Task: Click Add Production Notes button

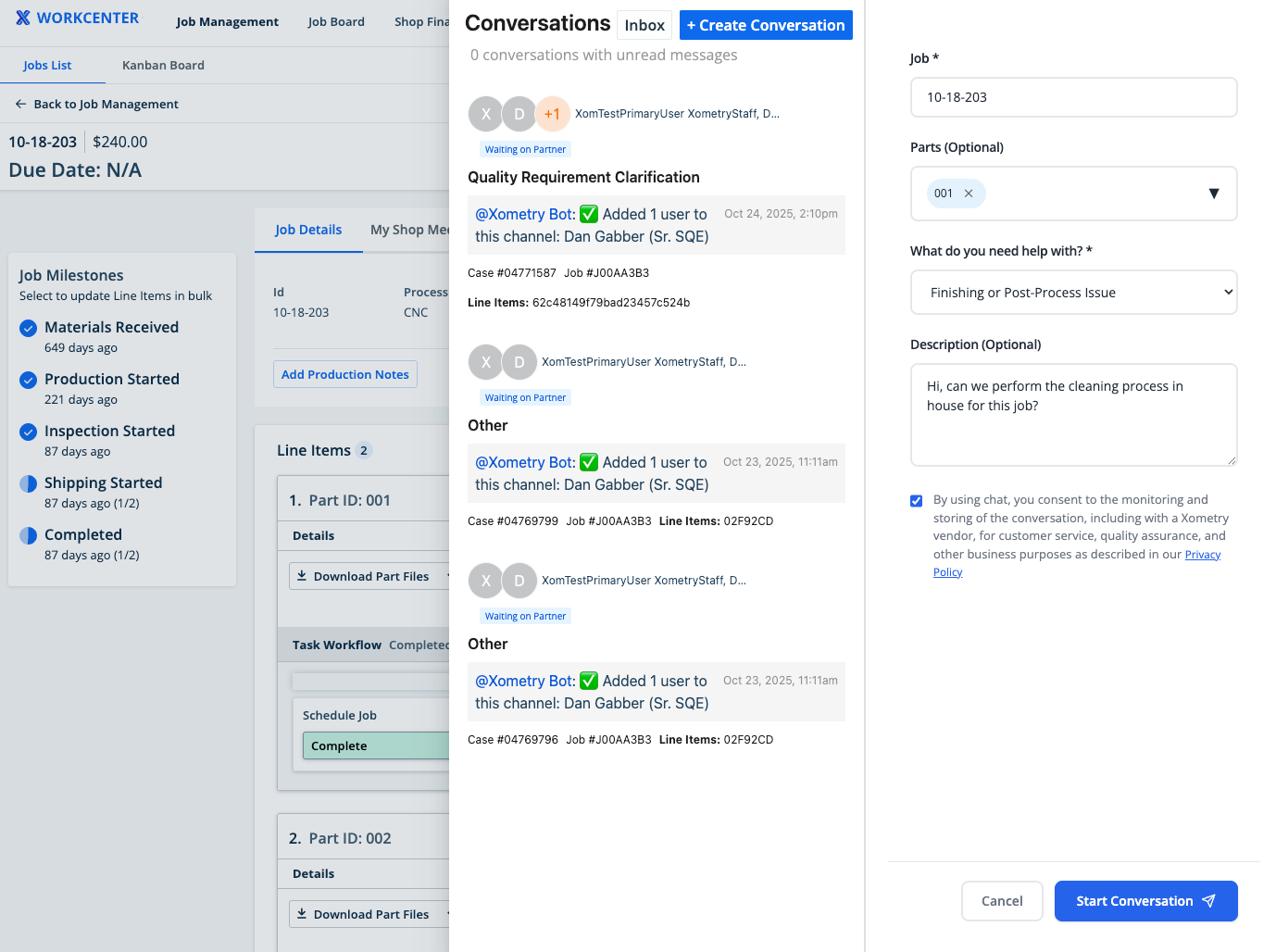Action: click(345, 374)
